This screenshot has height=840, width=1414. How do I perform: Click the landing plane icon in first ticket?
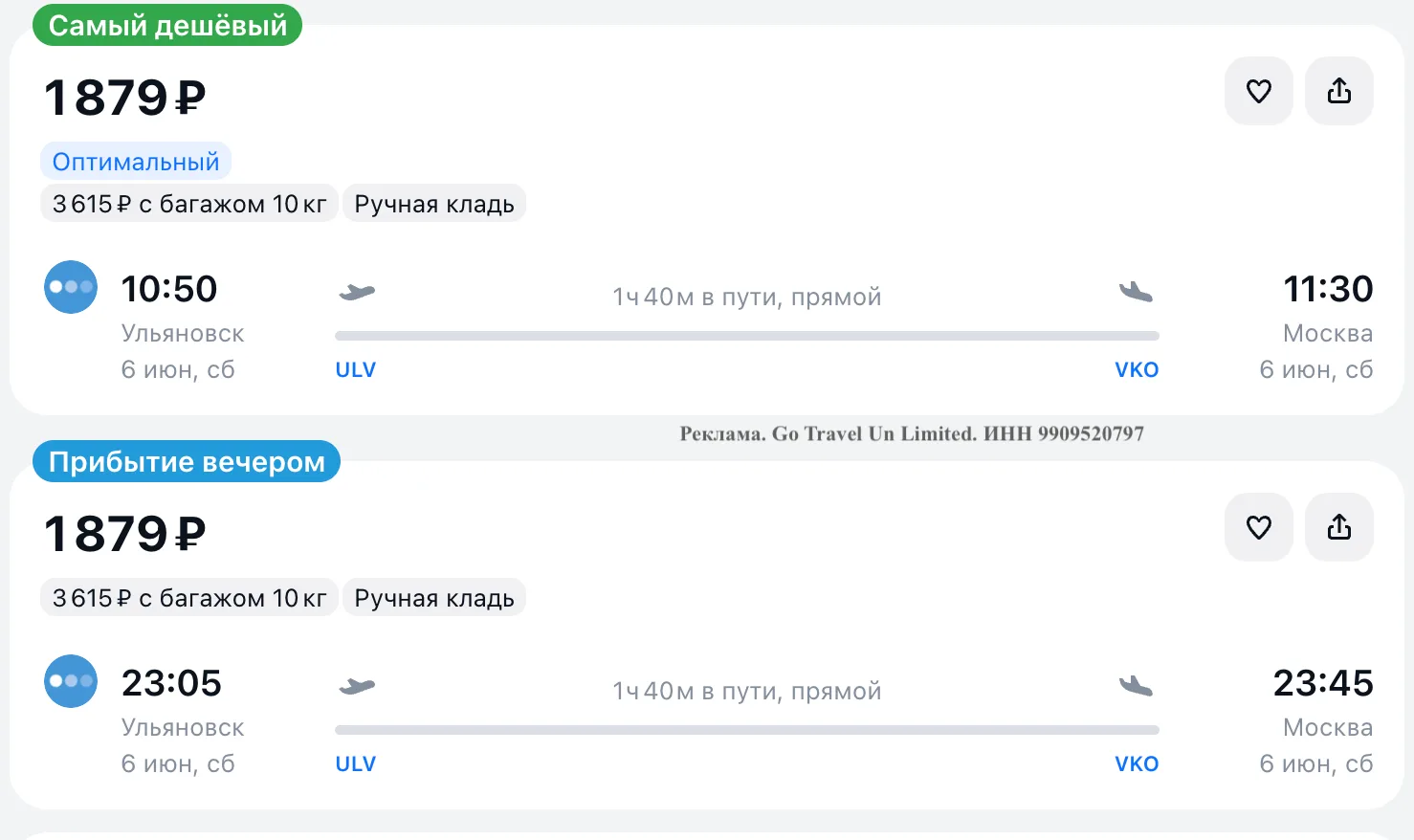coord(1137,292)
